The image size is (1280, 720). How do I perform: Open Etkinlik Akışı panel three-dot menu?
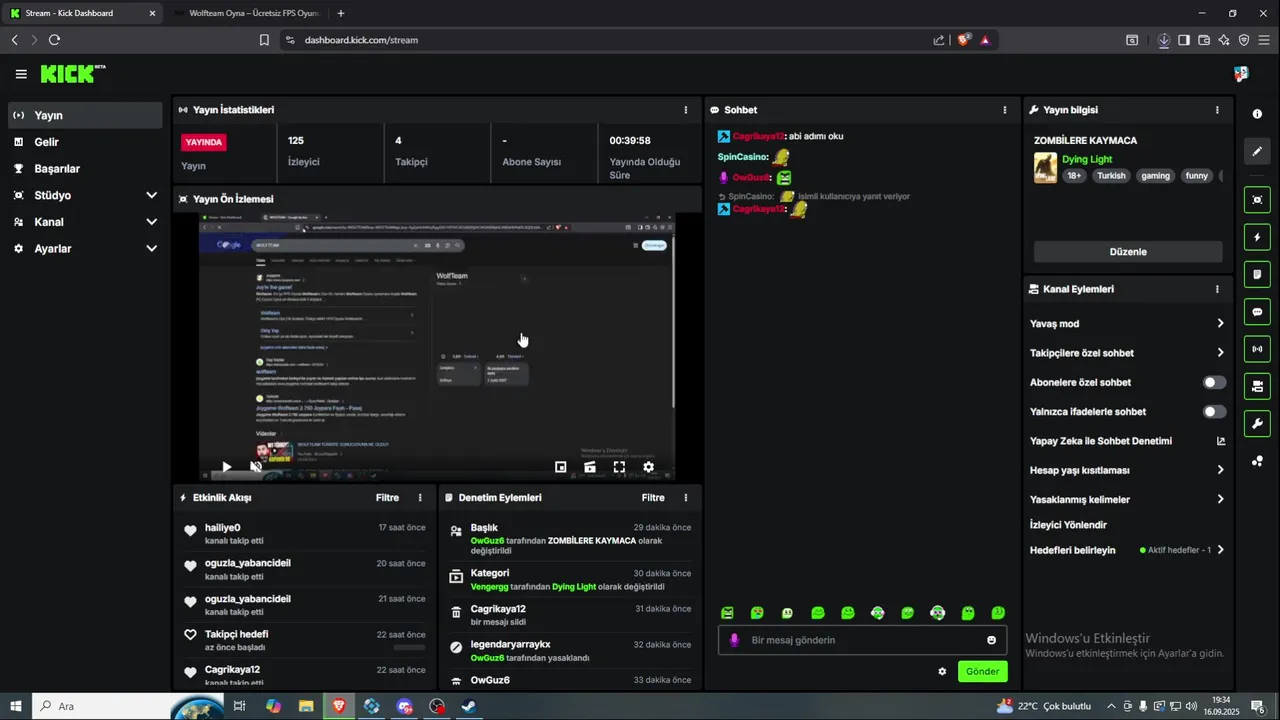coord(420,498)
